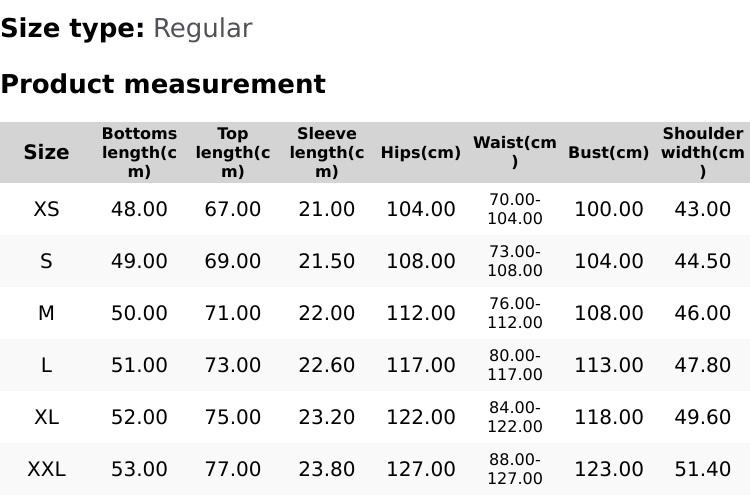
Task: Click the XXL size row label
Action: 46,469
